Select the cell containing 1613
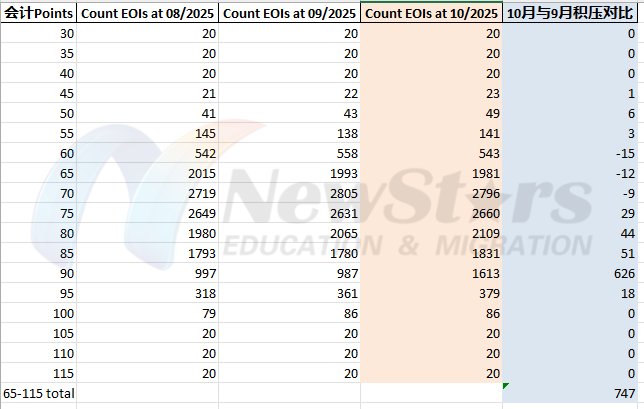This screenshot has width=644, height=409. click(433, 303)
